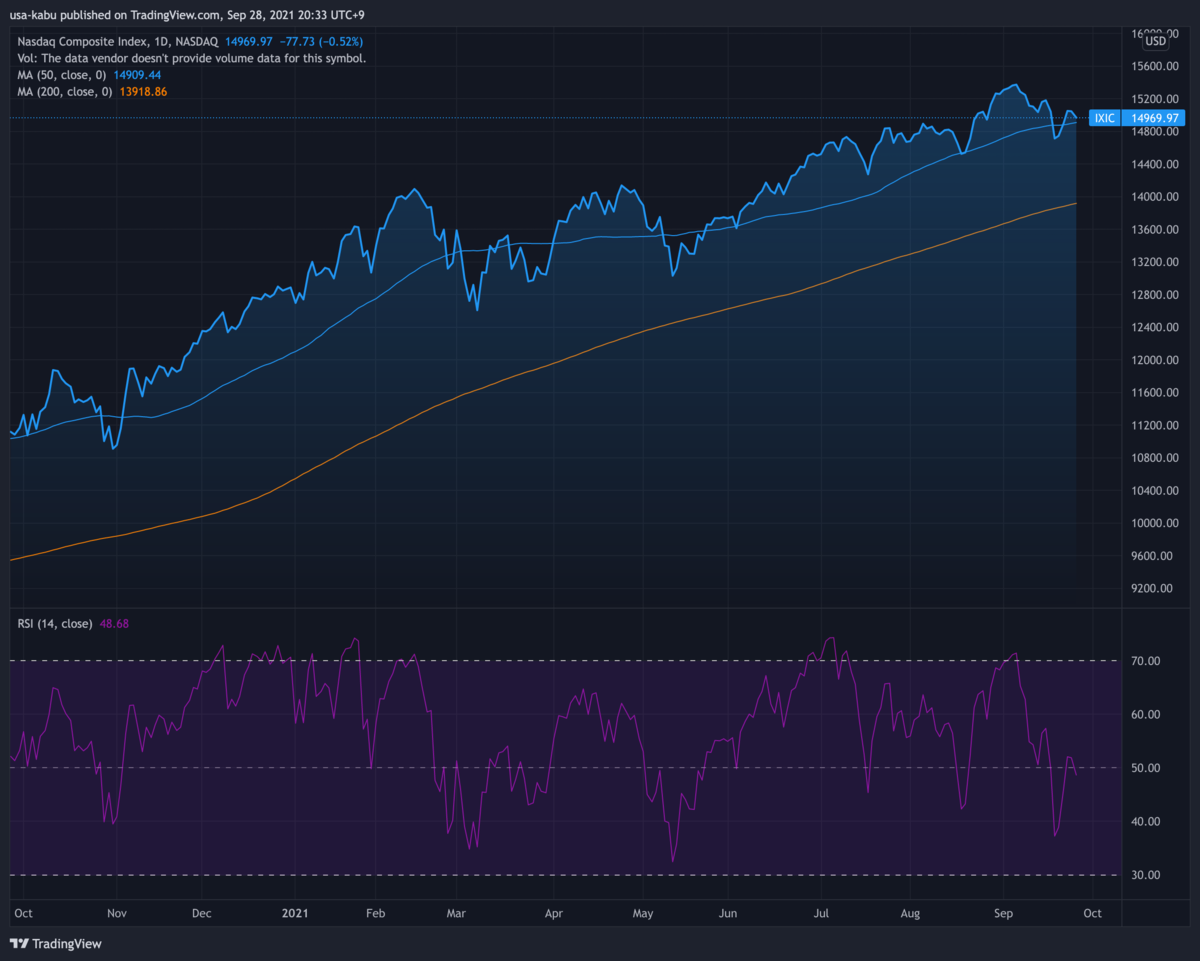Select the USD currency label
Image resolution: width=1200 pixels, height=961 pixels.
point(1156,41)
